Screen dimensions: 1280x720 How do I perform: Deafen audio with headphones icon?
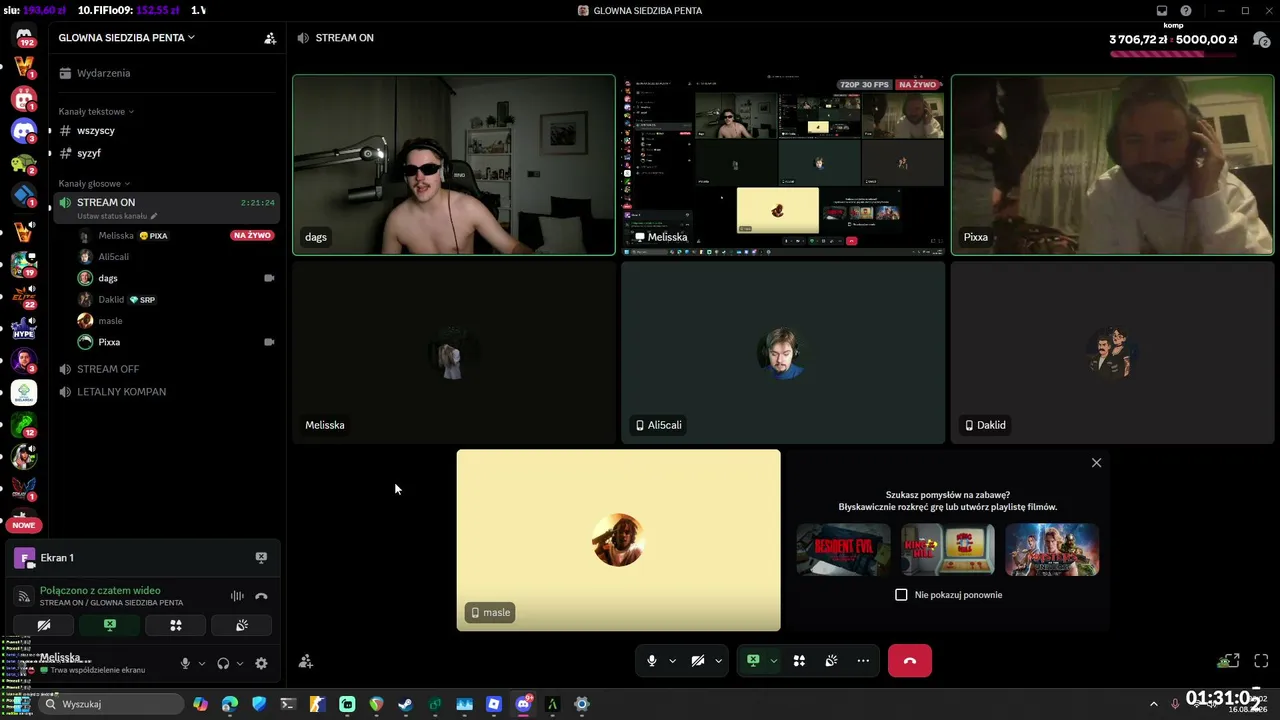tap(223, 663)
